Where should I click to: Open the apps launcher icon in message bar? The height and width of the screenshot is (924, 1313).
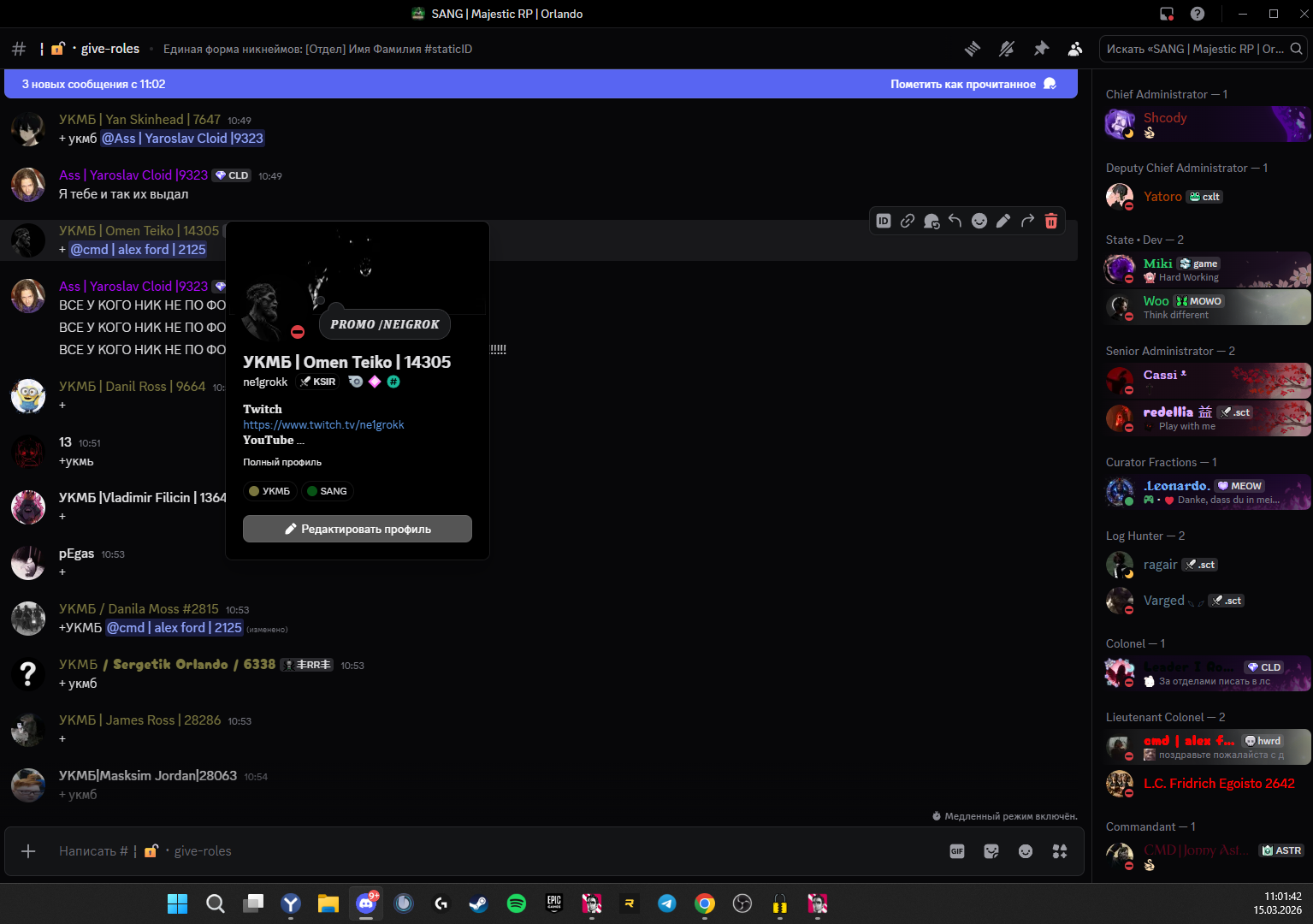point(1060,851)
